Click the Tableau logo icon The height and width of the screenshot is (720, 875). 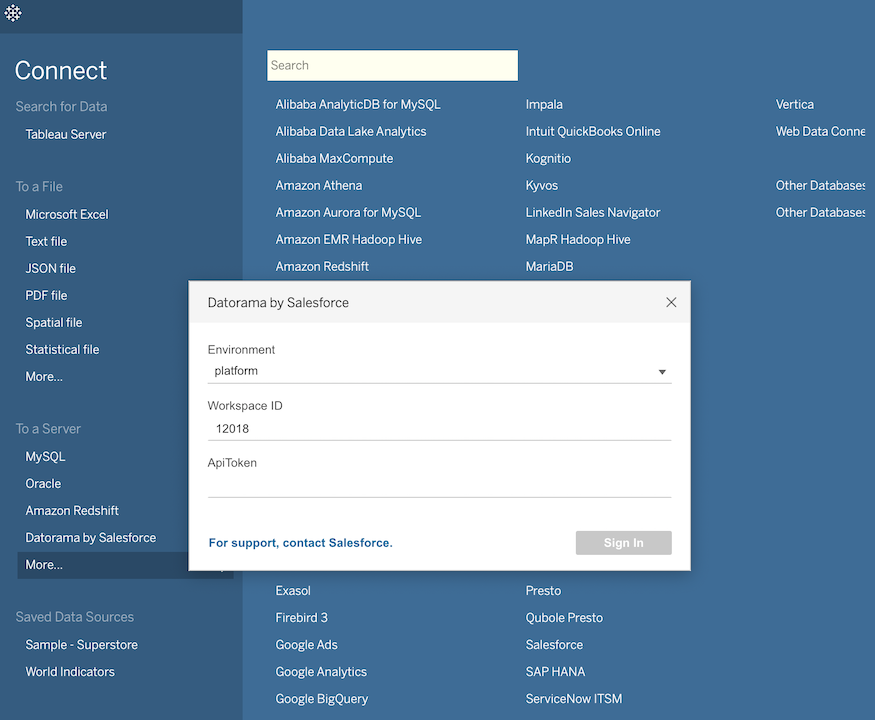(13, 13)
